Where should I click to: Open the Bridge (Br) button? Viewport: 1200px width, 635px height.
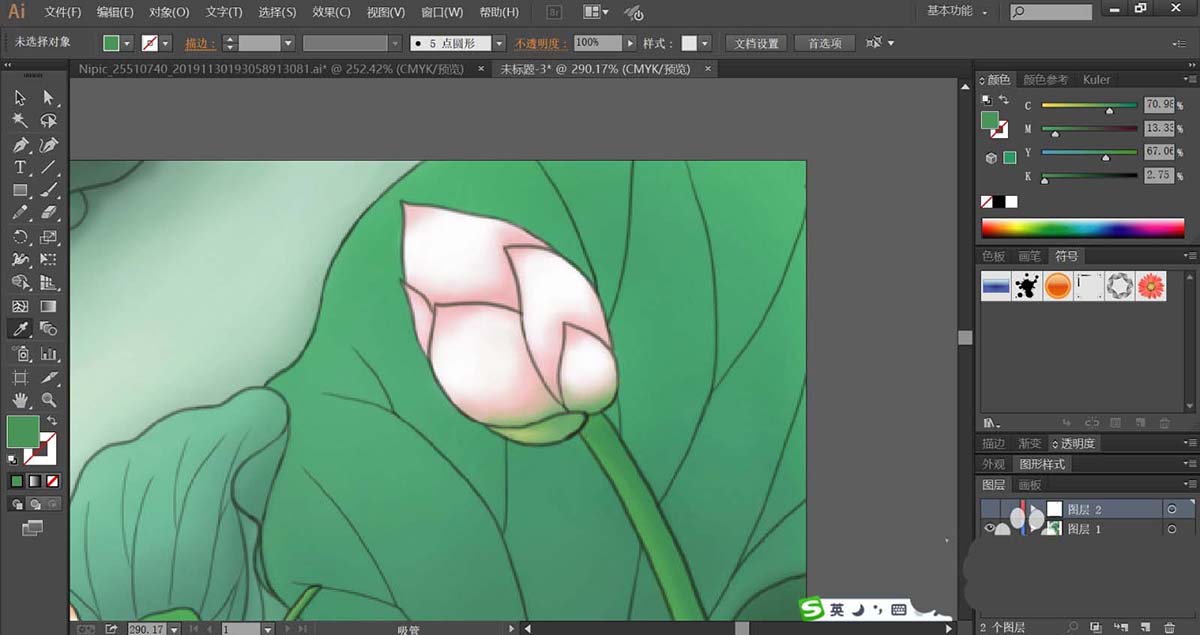coord(556,12)
